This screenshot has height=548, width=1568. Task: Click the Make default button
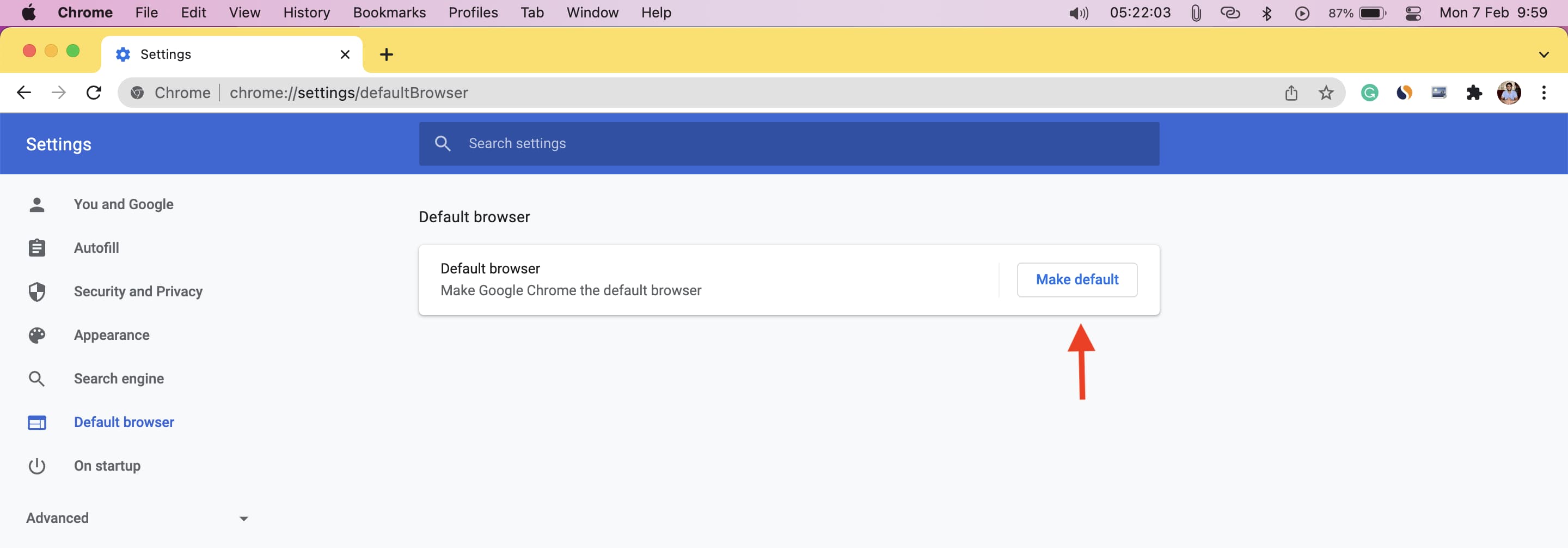1077,279
